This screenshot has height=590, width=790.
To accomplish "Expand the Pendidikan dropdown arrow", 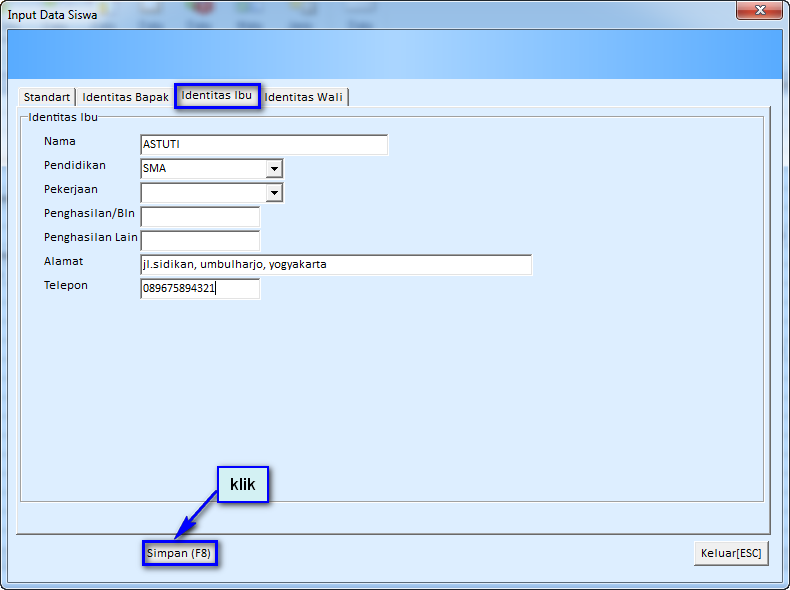I will pos(274,169).
